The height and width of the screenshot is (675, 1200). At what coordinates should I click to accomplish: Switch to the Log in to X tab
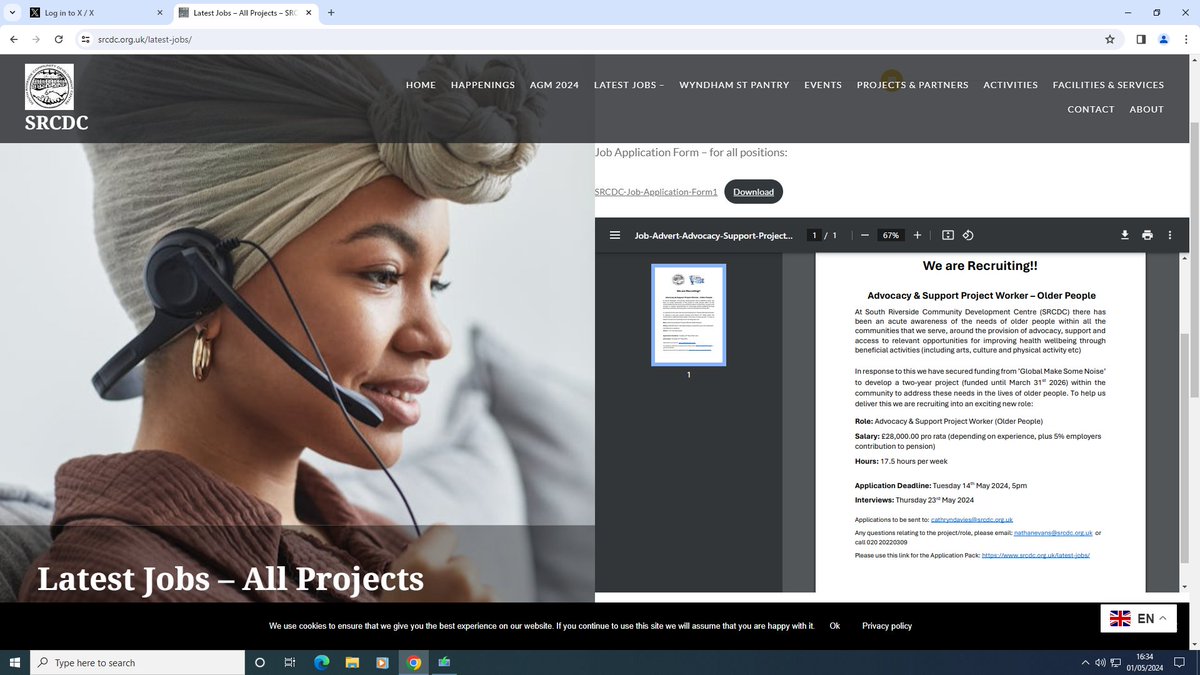(x=96, y=13)
